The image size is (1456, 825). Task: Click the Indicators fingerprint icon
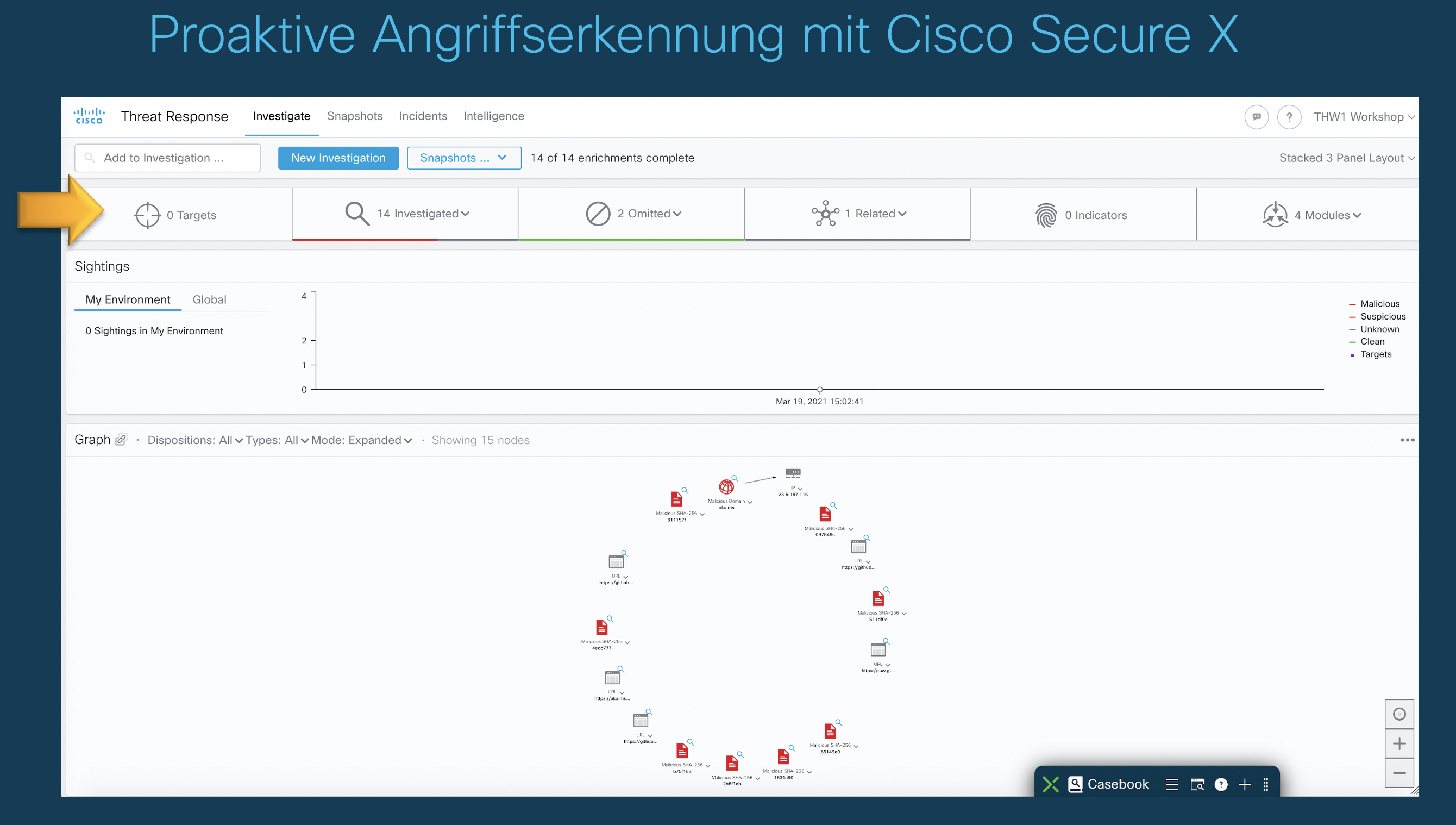tap(1045, 215)
